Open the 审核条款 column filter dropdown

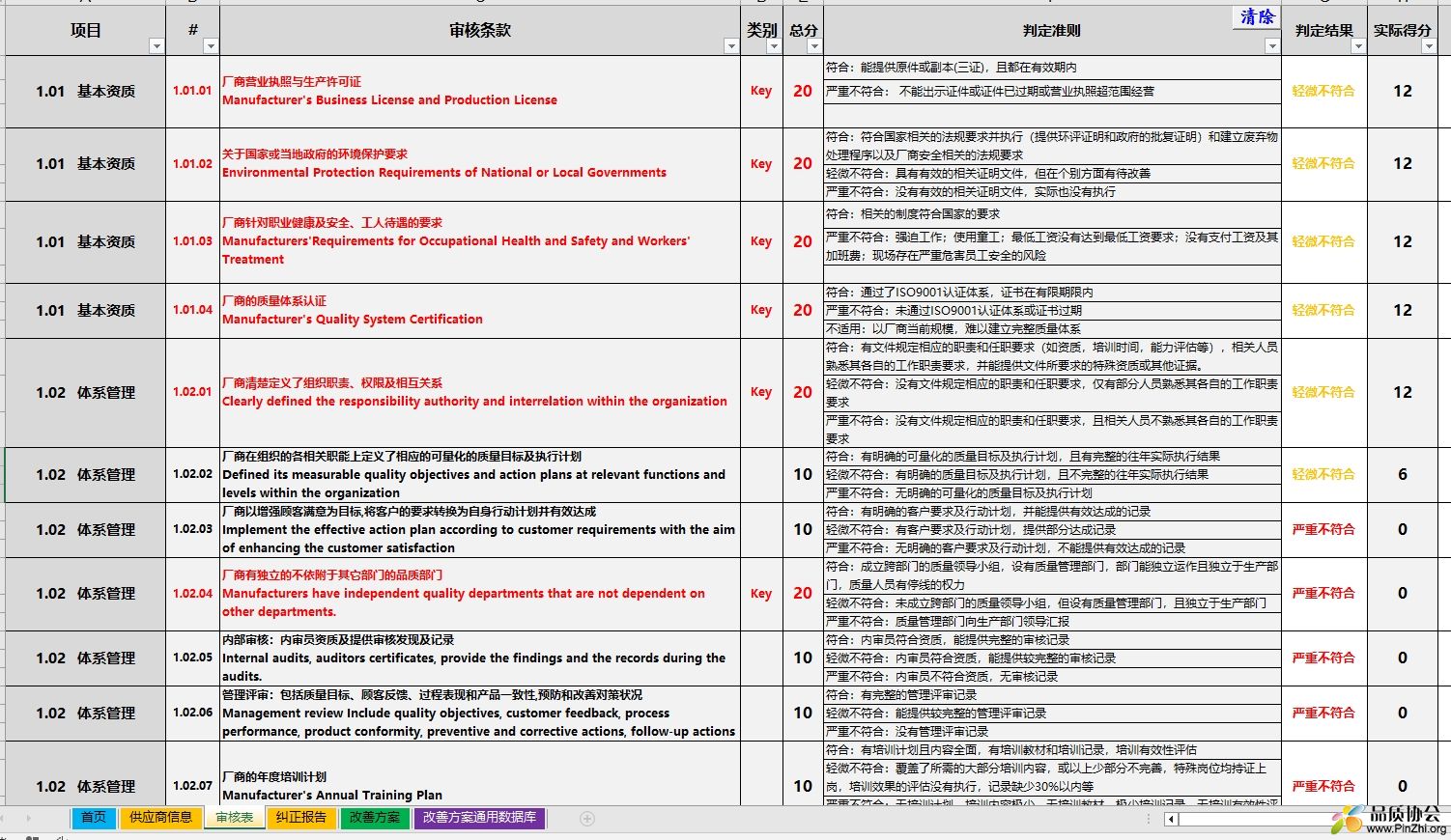(x=730, y=46)
